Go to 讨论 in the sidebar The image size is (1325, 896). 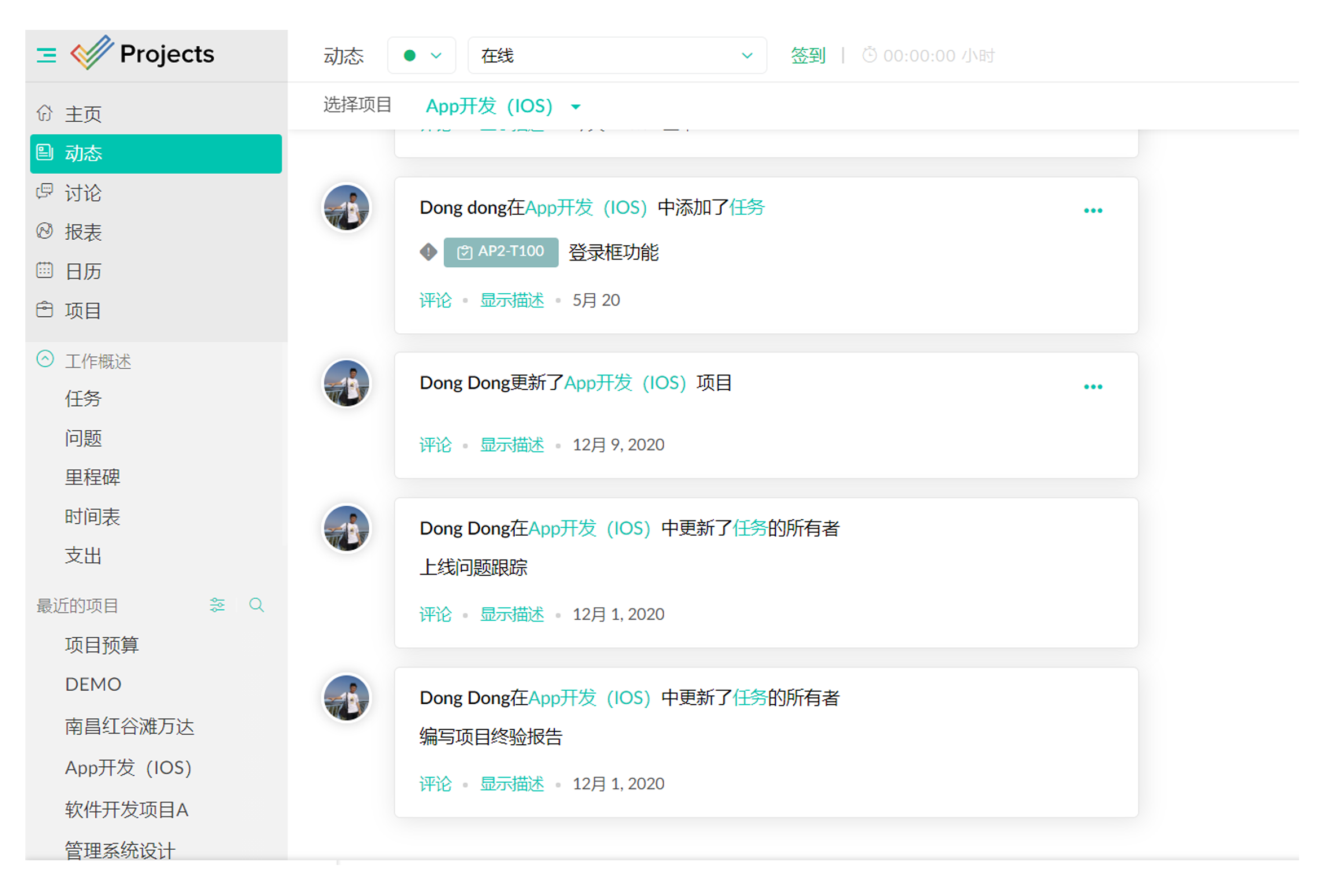pyautogui.click(x=83, y=193)
